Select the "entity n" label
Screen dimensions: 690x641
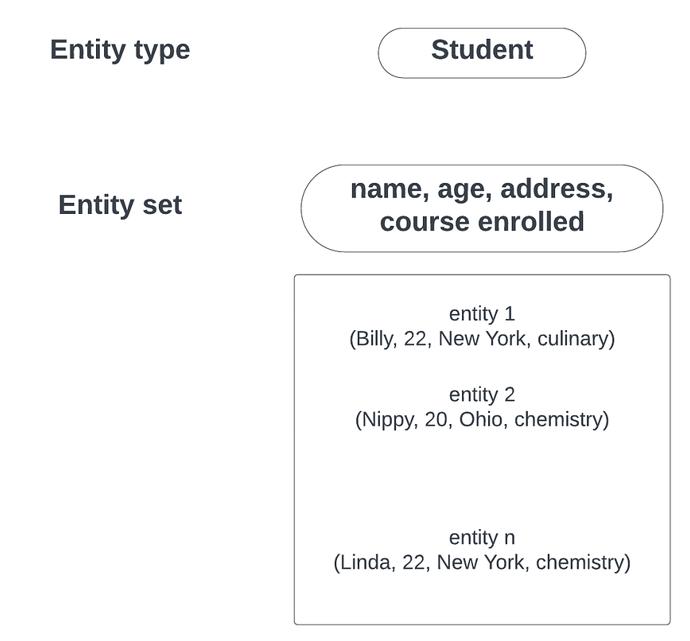point(482,538)
